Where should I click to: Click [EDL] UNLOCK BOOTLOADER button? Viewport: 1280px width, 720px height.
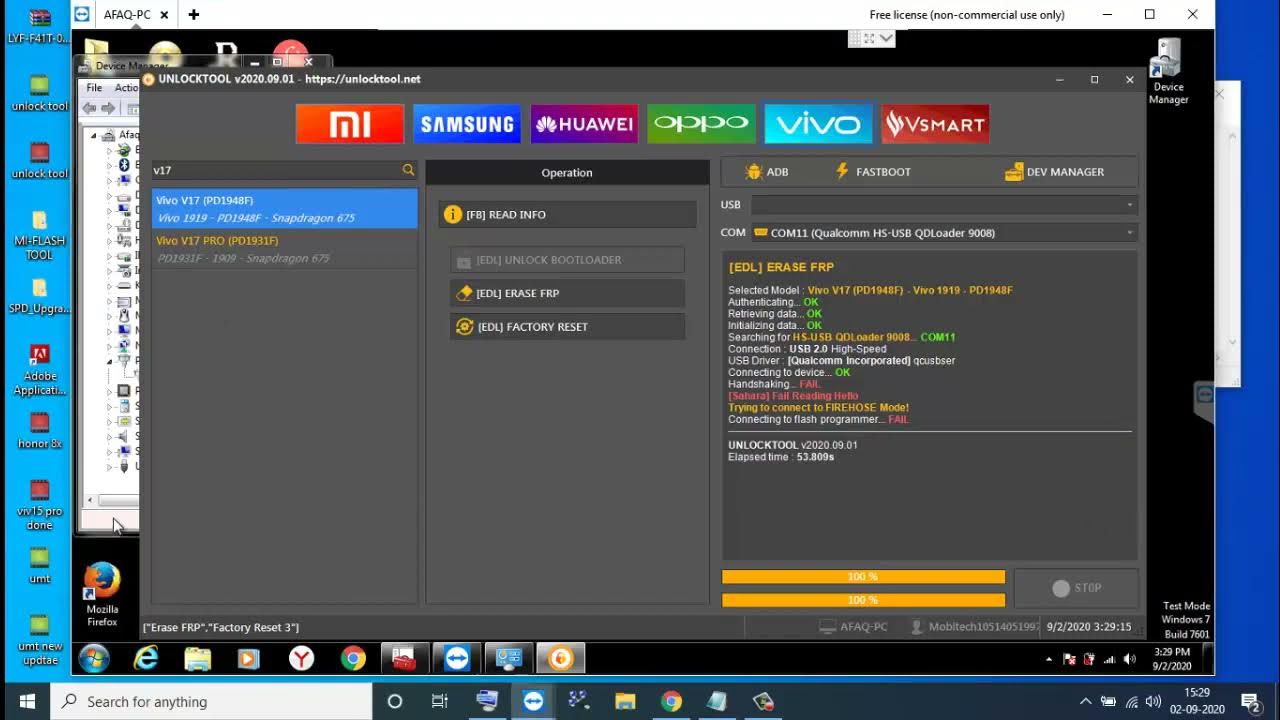567,260
